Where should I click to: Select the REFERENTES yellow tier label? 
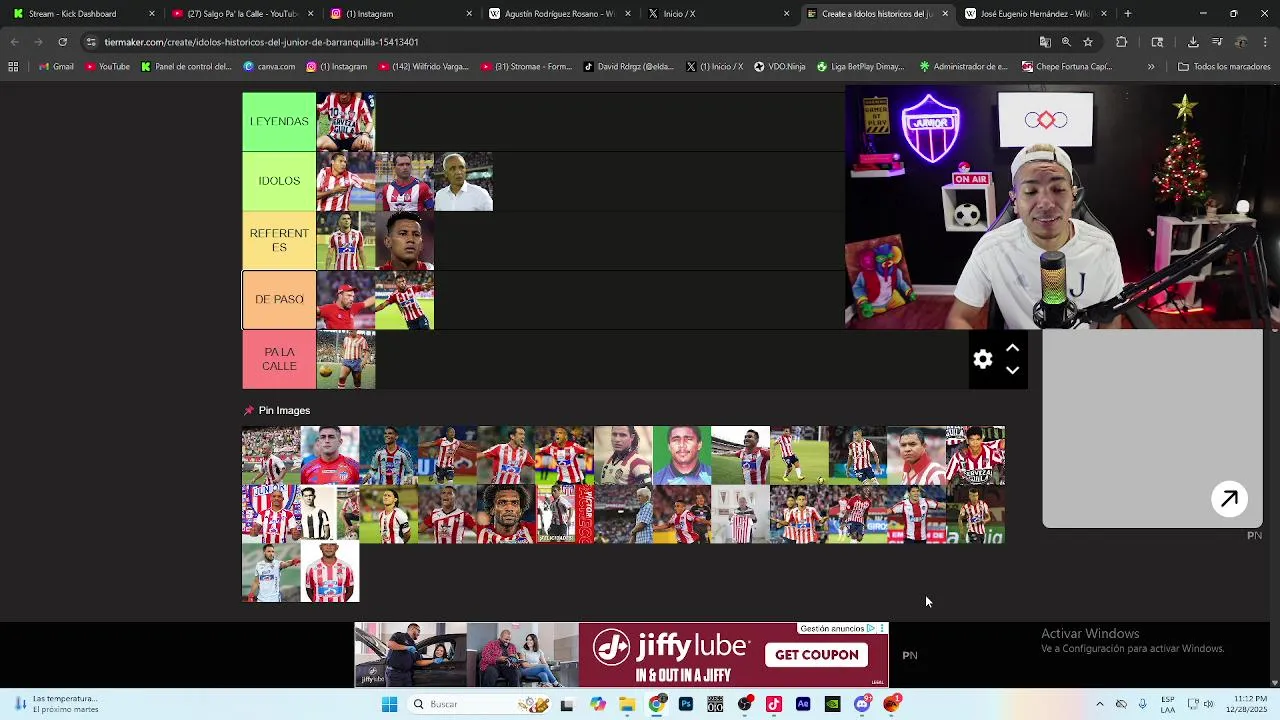(279, 240)
